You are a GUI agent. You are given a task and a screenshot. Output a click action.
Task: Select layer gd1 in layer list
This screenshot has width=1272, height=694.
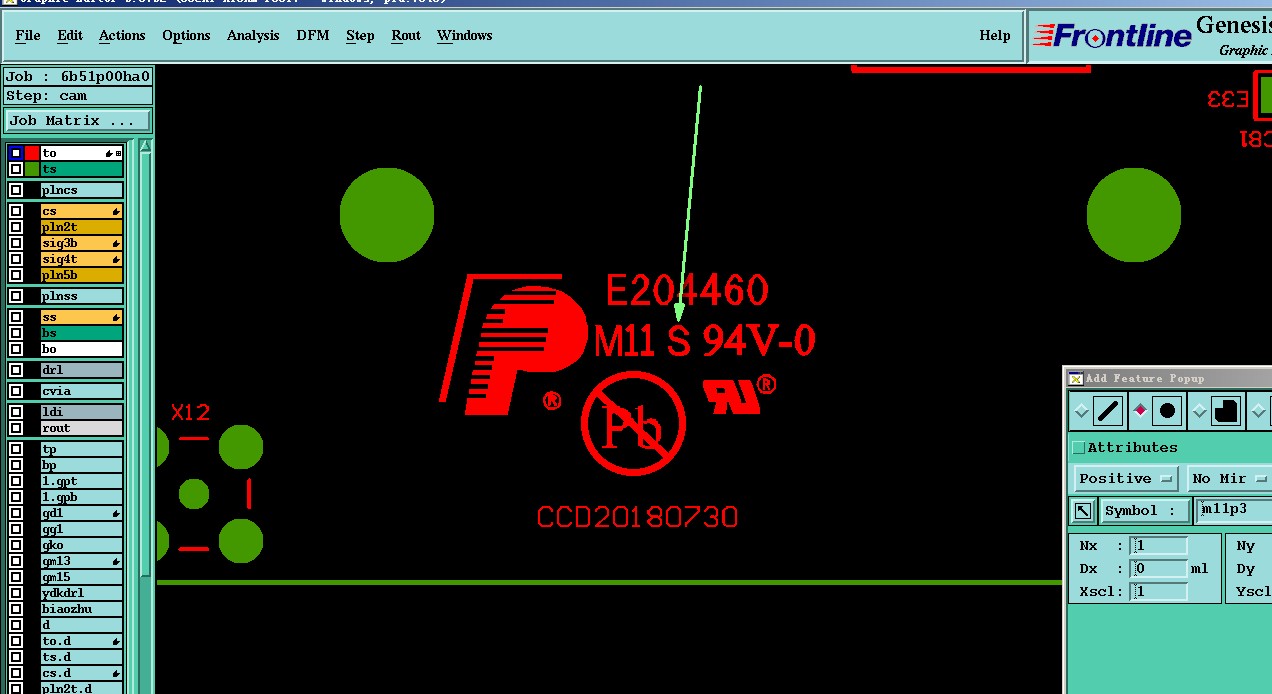click(81, 513)
